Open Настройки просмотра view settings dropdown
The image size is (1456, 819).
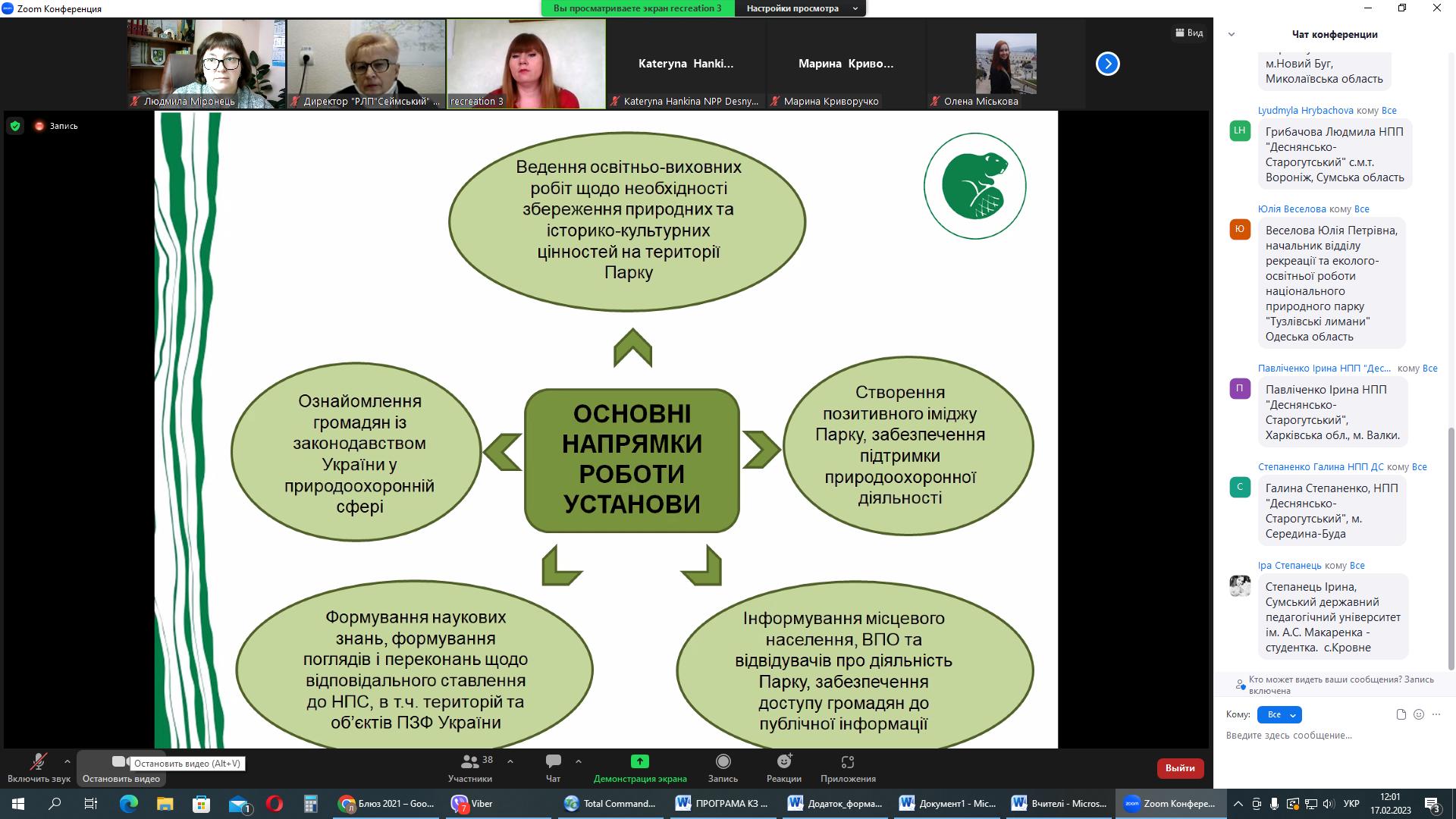801,8
